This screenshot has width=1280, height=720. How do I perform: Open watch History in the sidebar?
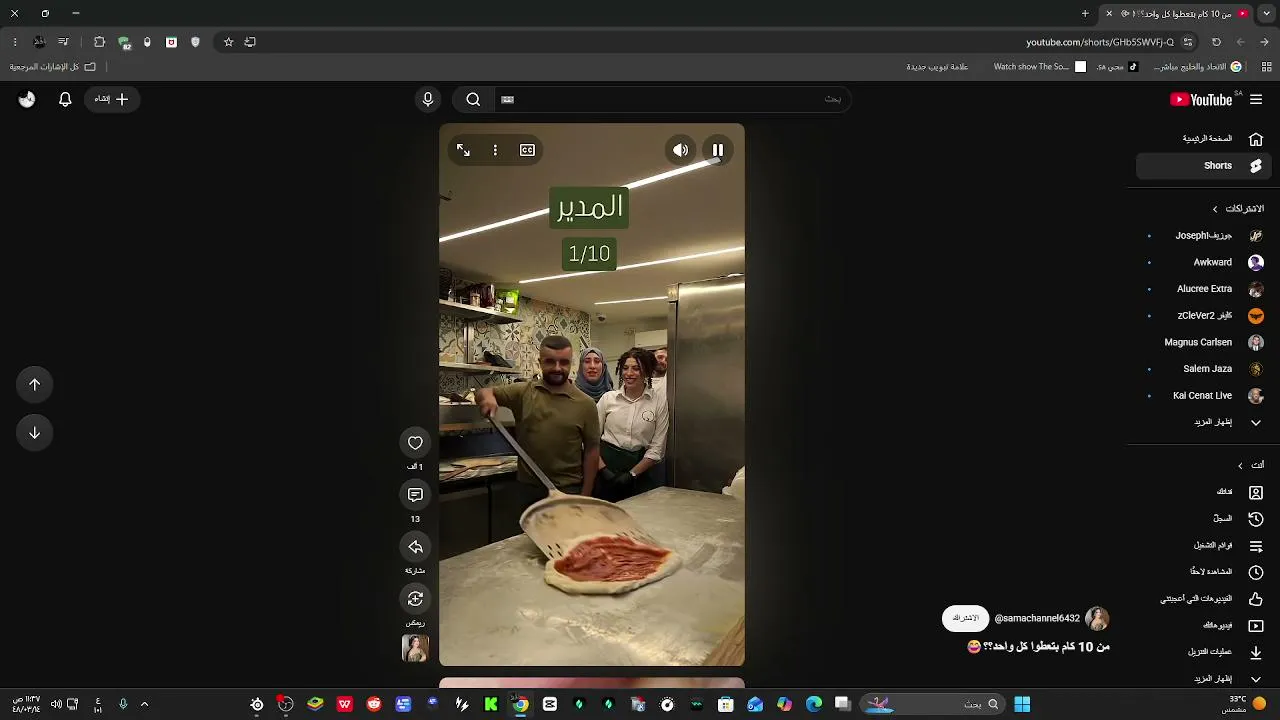click(x=1204, y=519)
